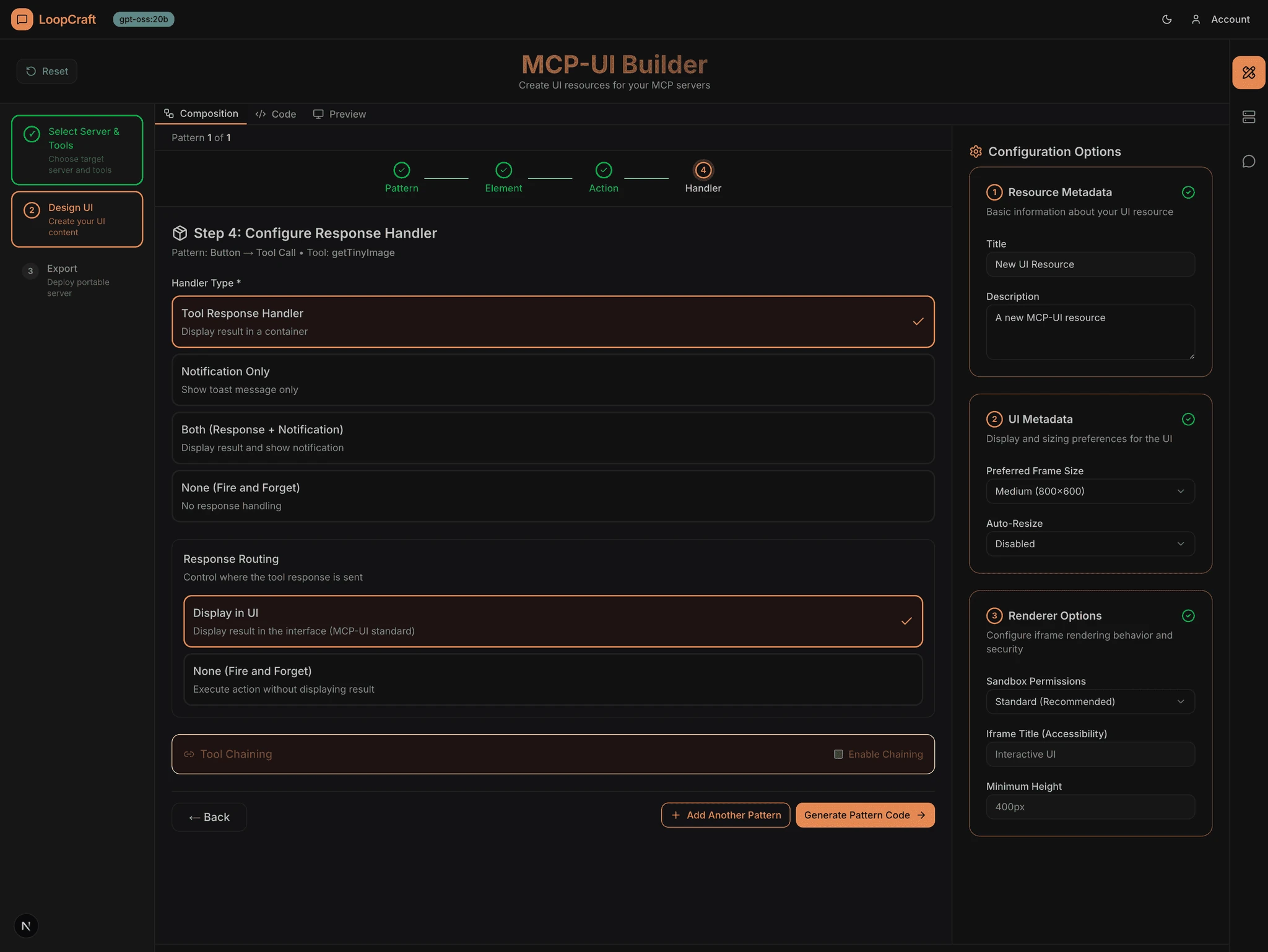Click UI Metadata green check icon
Screen dimensions: 1268x952
pyautogui.click(x=1188, y=420)
